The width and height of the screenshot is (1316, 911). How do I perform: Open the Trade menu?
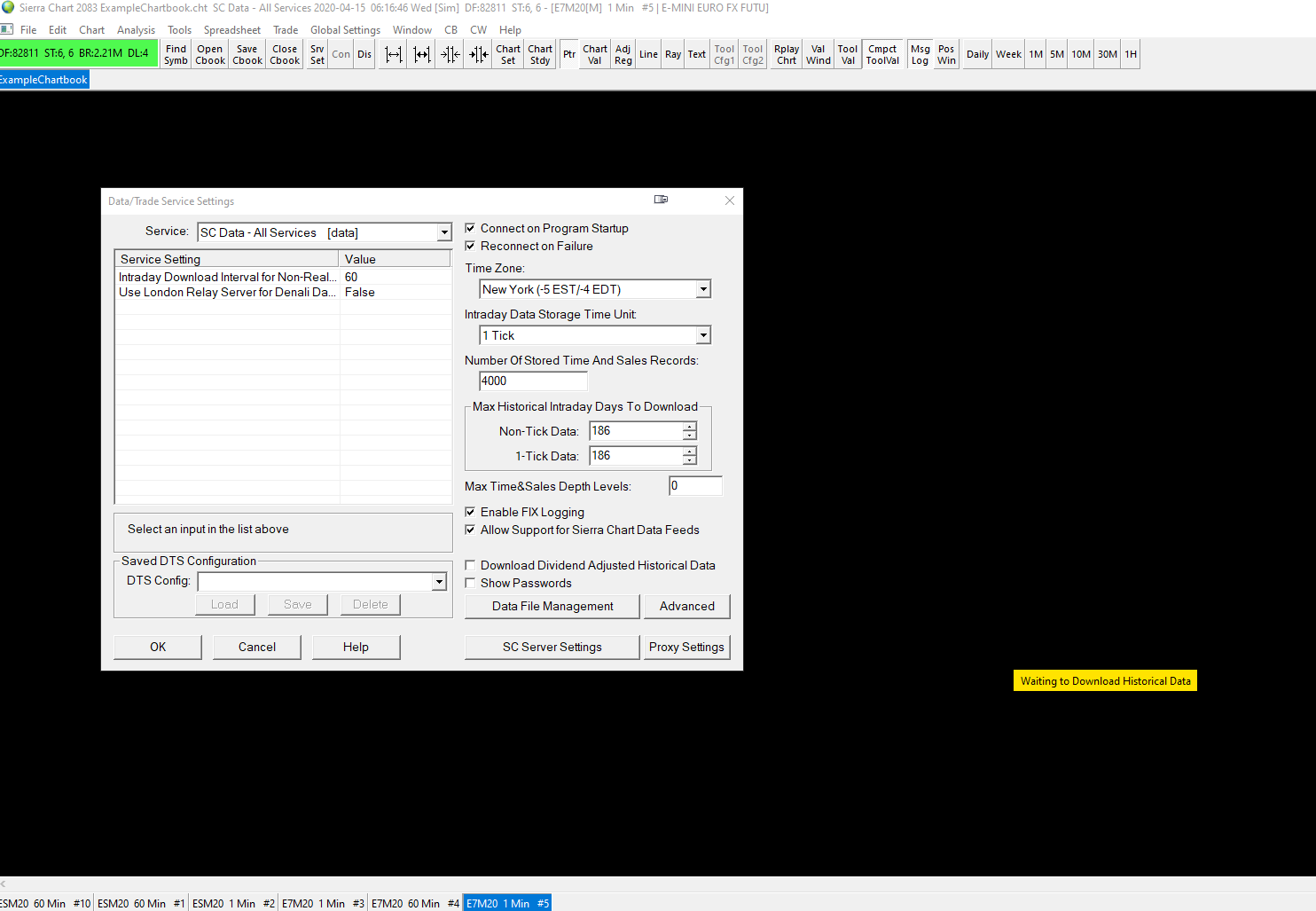tap(286, 30)
